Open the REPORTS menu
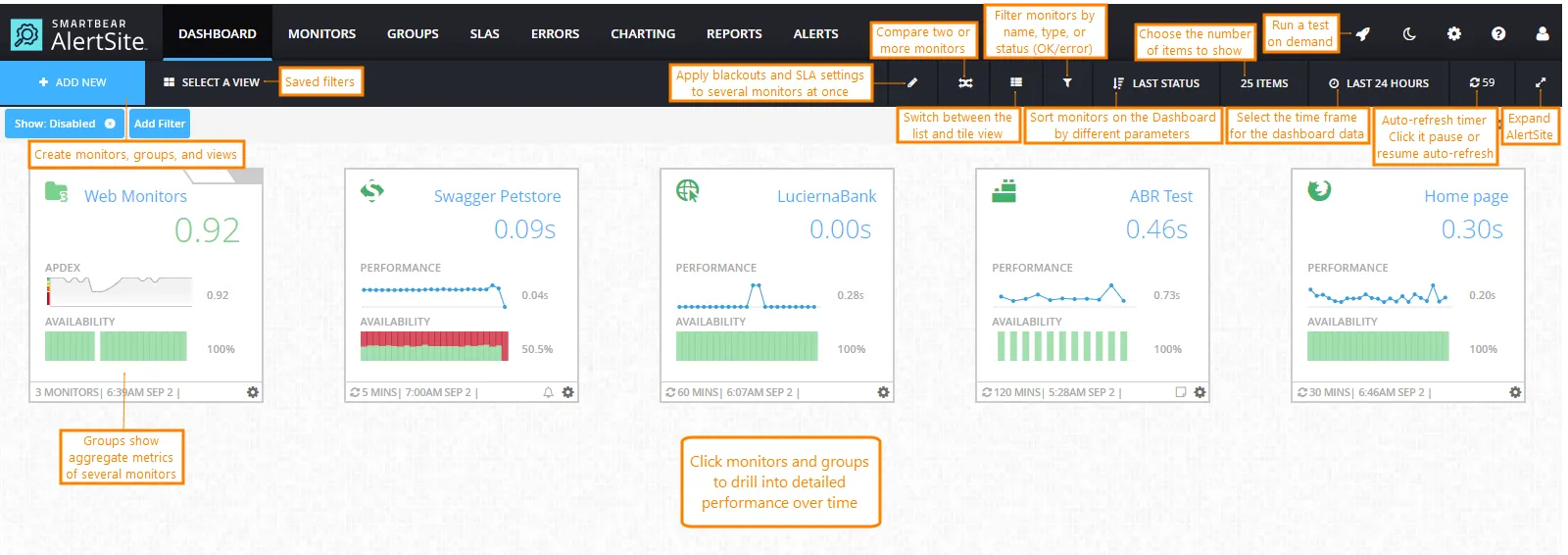The height and width of the screenshot is (555, 1568). 734,33
